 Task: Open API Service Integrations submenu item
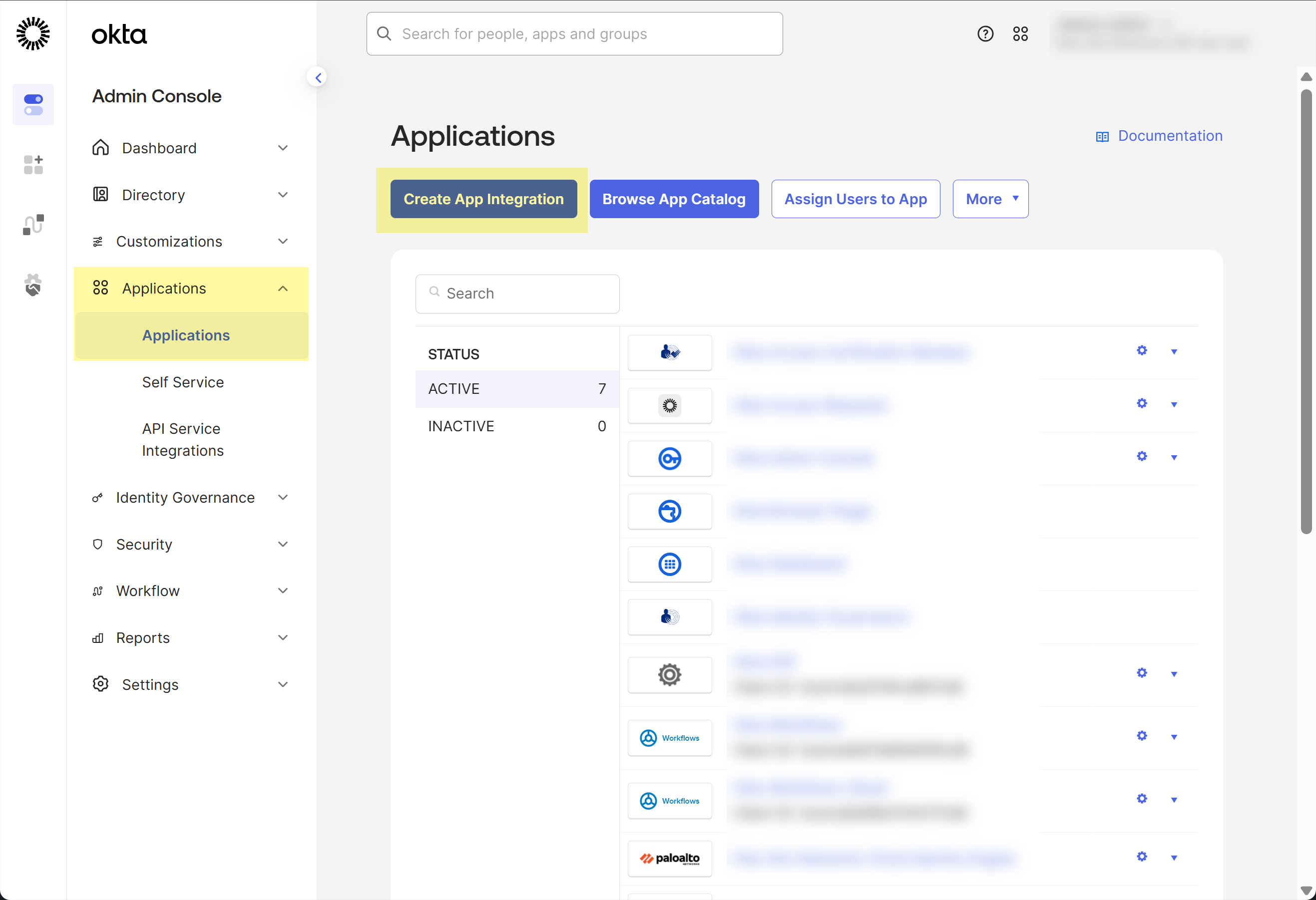(x=183, y=440)
